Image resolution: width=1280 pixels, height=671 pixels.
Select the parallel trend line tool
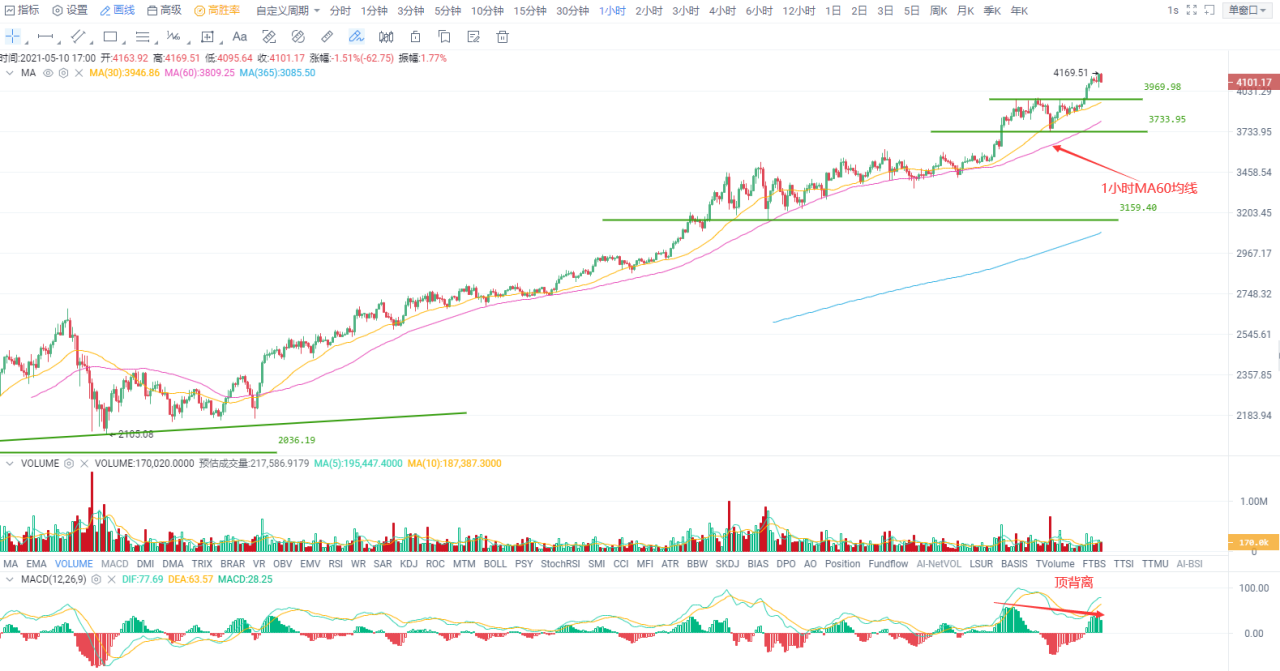(78, 37)
